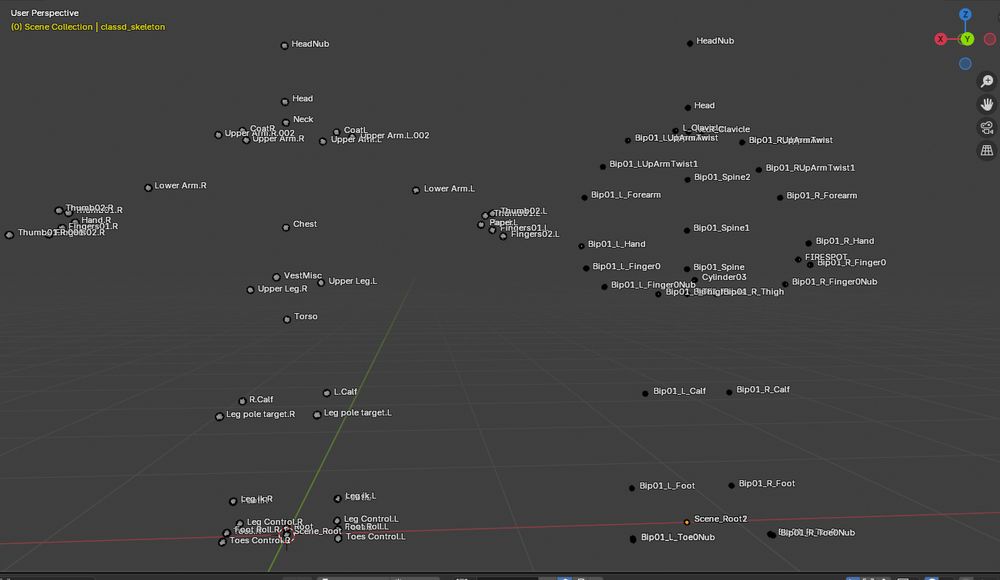Select the Bip01_L_Forearm empty
The image size is (1000, 580).
(x=584, y=197)
